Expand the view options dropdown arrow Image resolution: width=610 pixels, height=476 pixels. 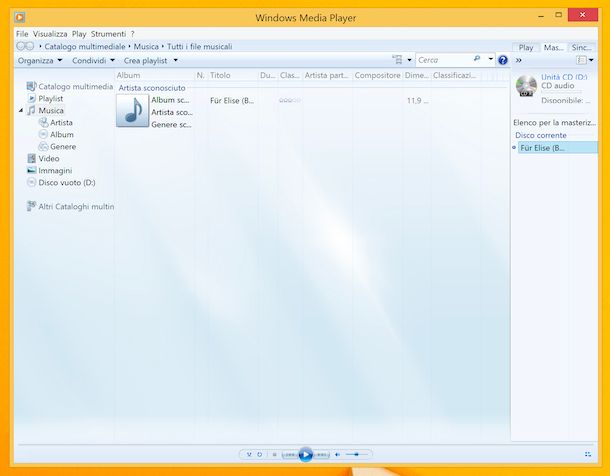(x=409, y=60)
